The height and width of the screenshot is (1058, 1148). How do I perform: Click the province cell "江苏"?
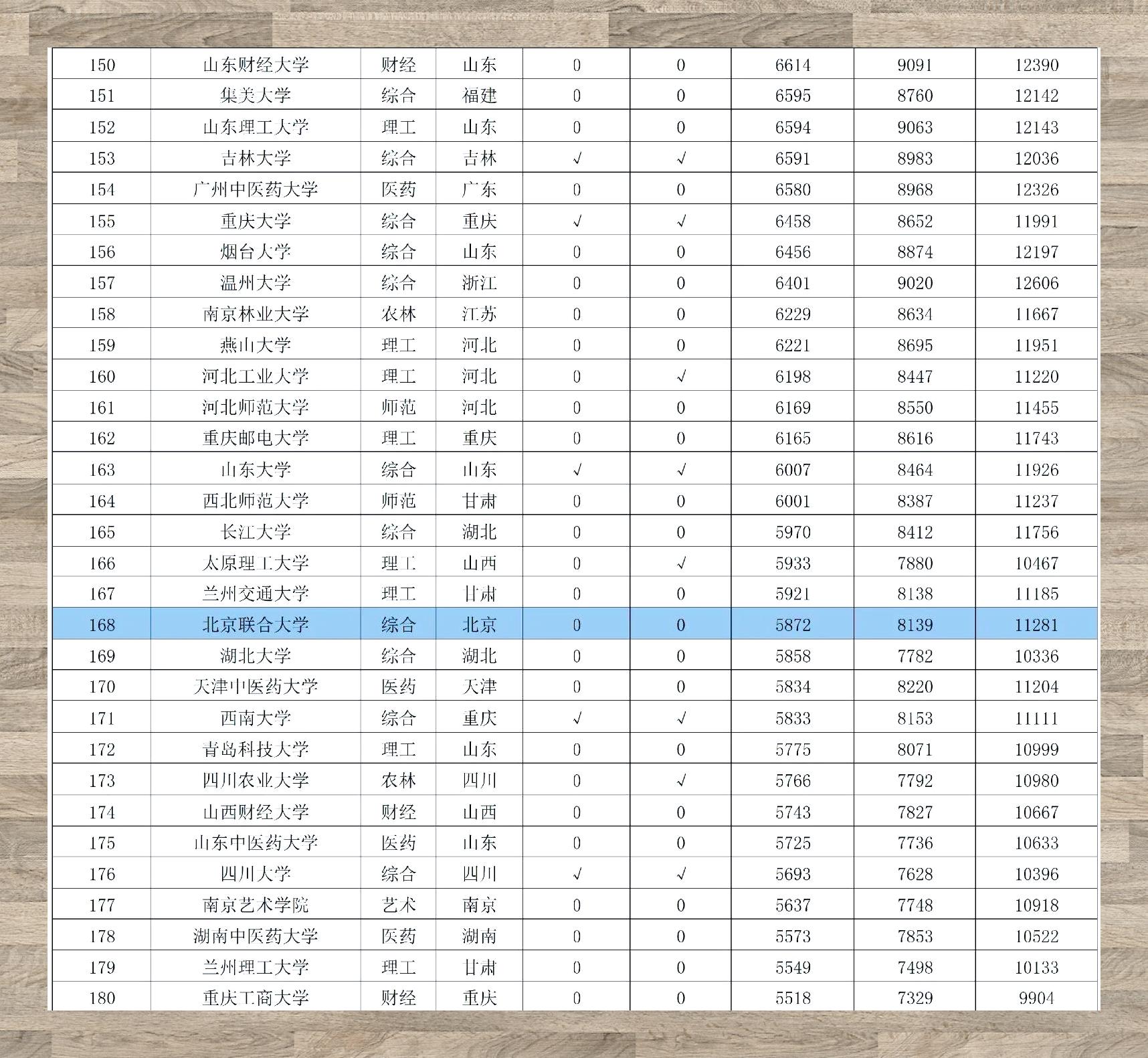[479, 314]
